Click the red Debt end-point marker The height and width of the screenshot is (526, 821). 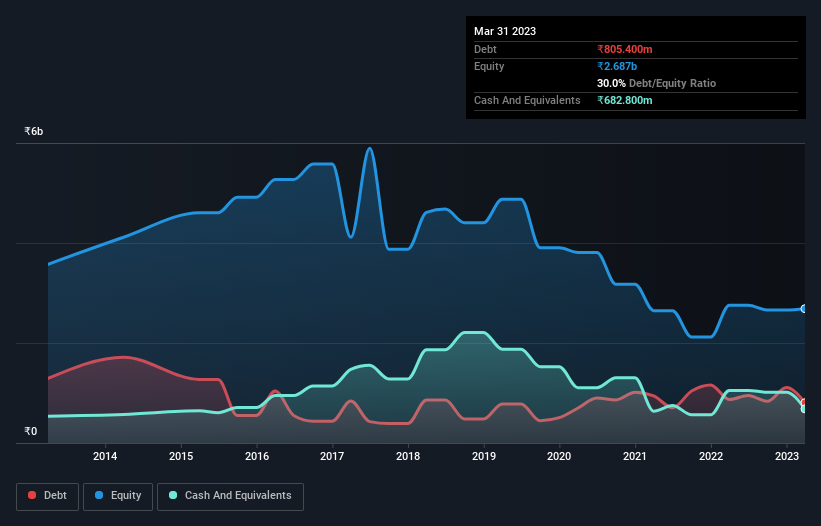[x=804, y=402]
